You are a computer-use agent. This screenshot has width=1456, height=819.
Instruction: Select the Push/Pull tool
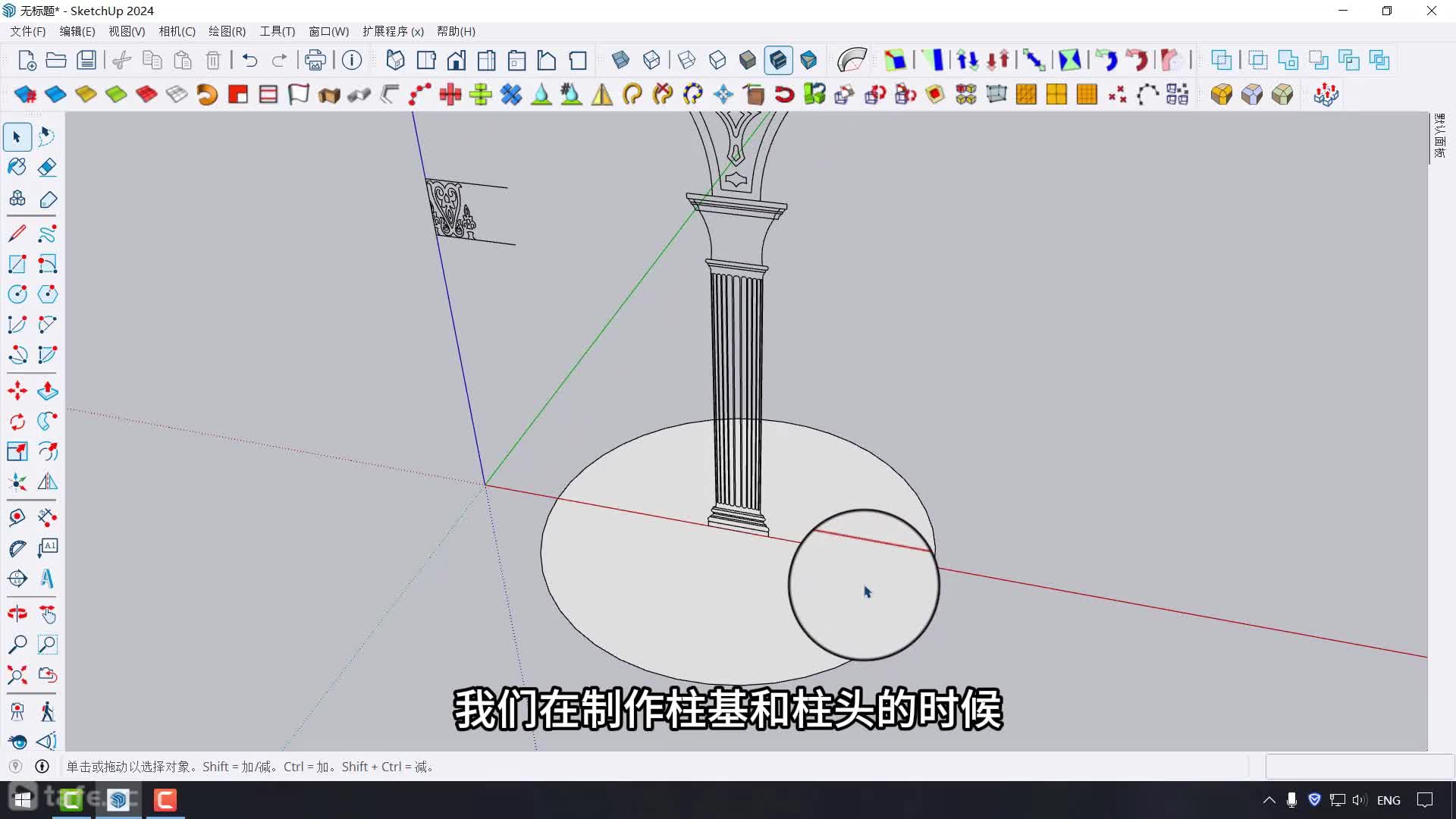47,391
